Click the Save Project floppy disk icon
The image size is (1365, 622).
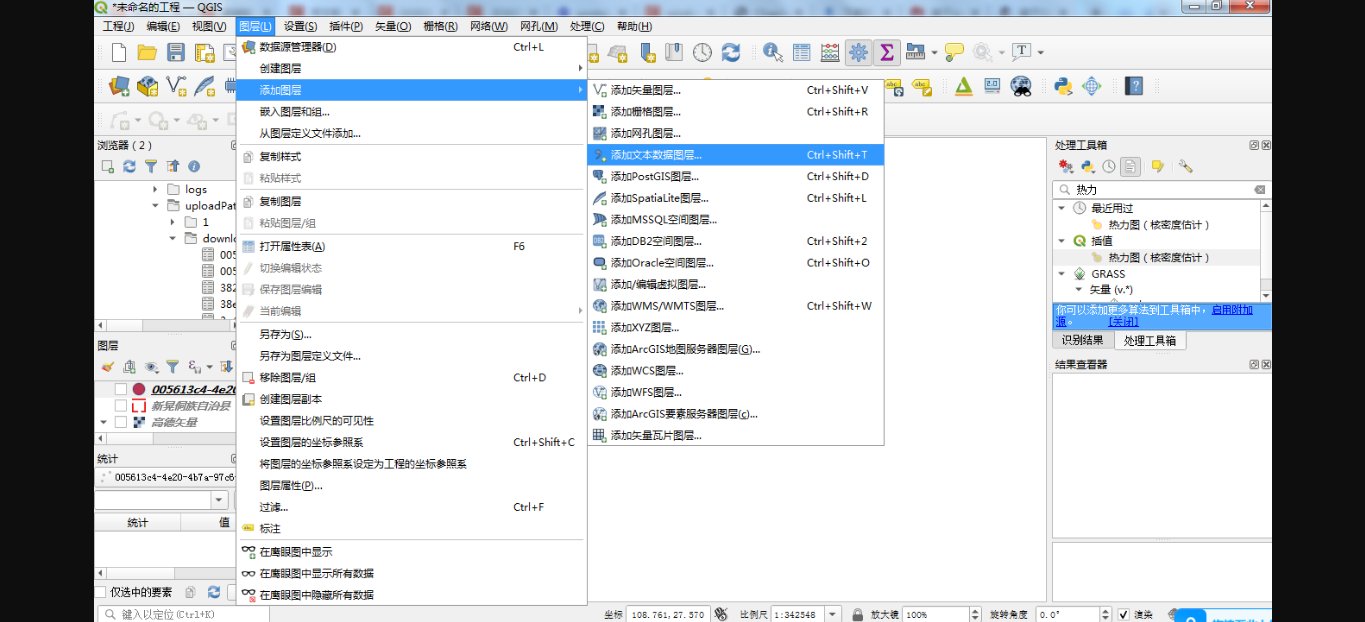click(x=176, y=53)
